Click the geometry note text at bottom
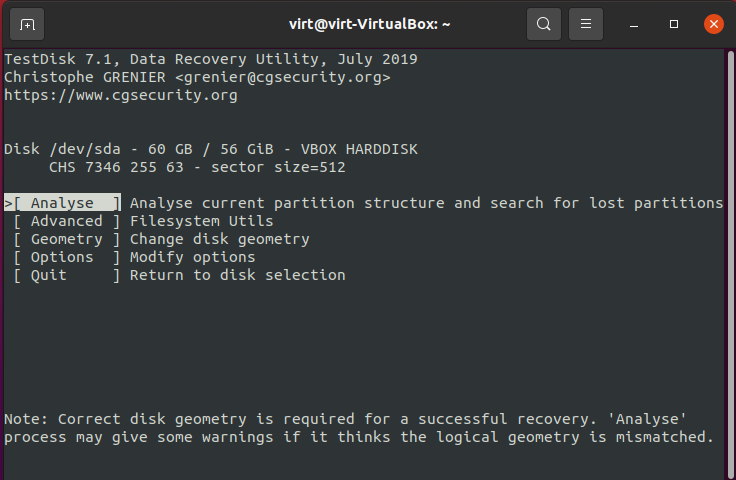This screenshot has height=480, width=736. [x=359, y=428]
